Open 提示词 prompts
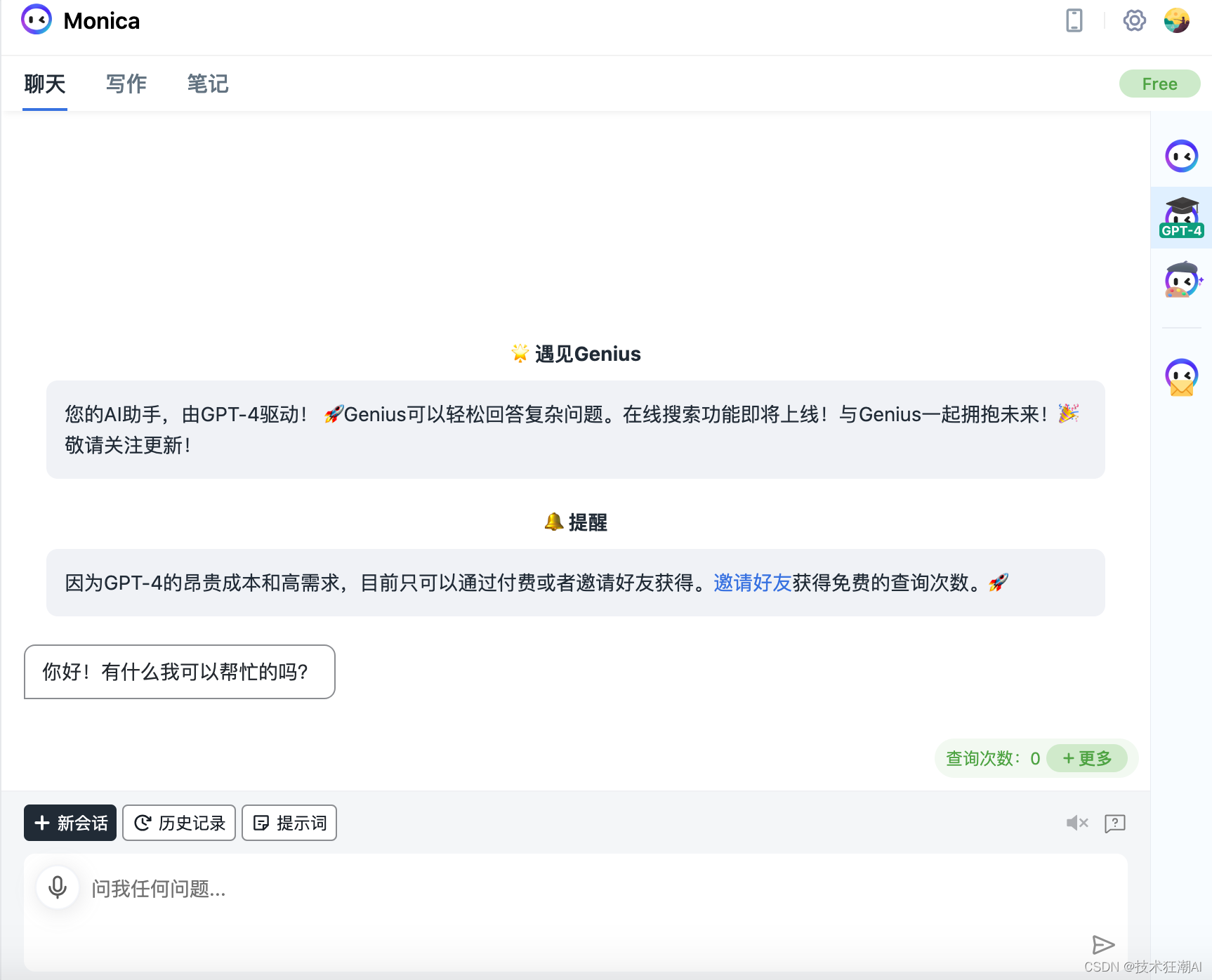The image size is (1212, 980). point(289,823)
